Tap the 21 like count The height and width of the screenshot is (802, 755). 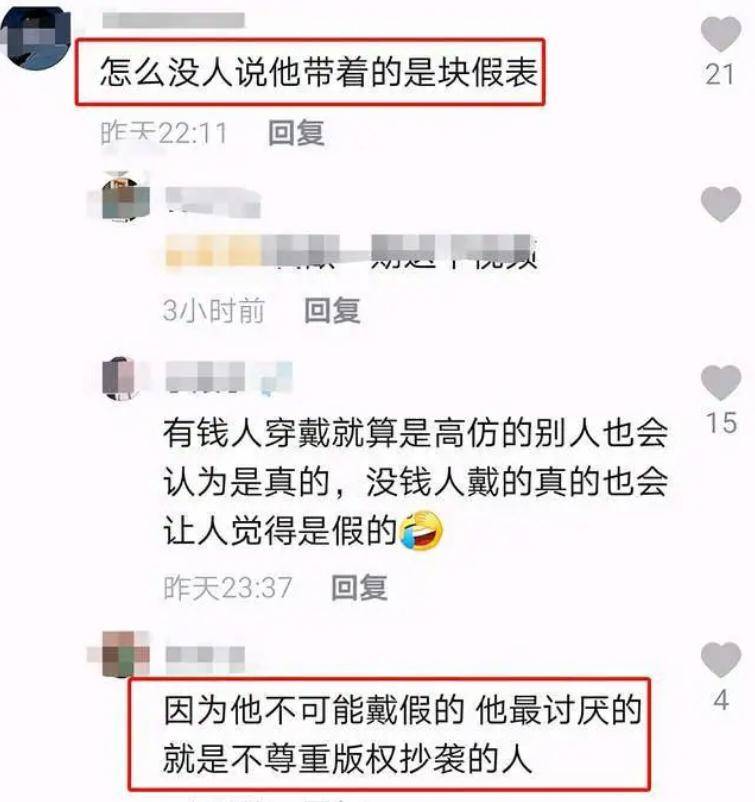720,74
